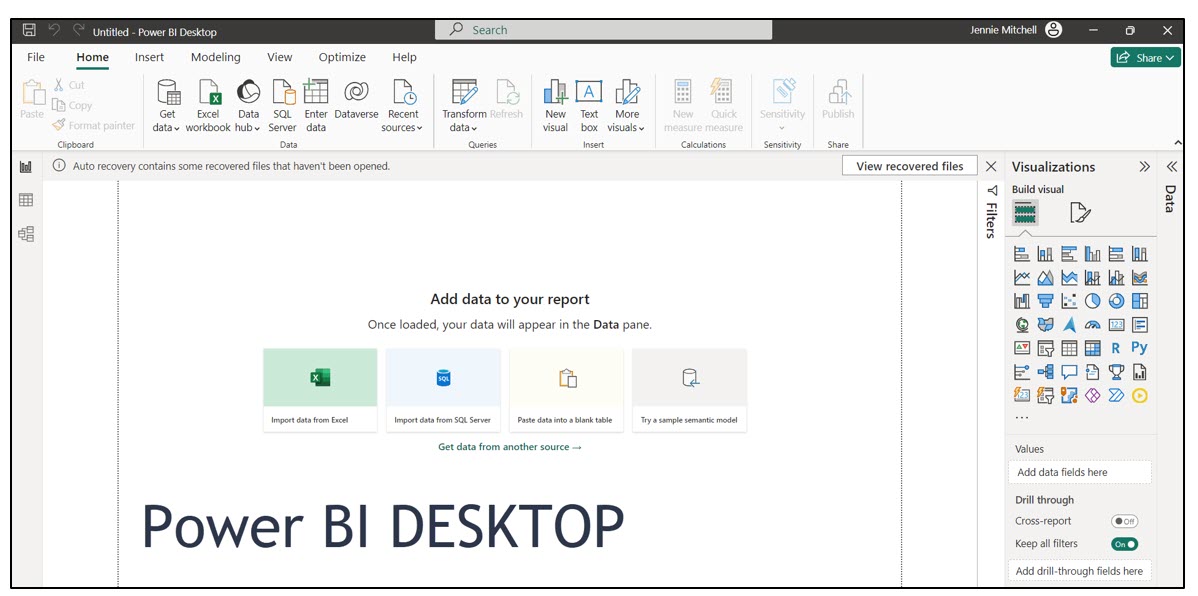The height and width of the screenshot is (596, 1198).
Task: Follow Get data from another source link
Action: [x=510, y=447]
